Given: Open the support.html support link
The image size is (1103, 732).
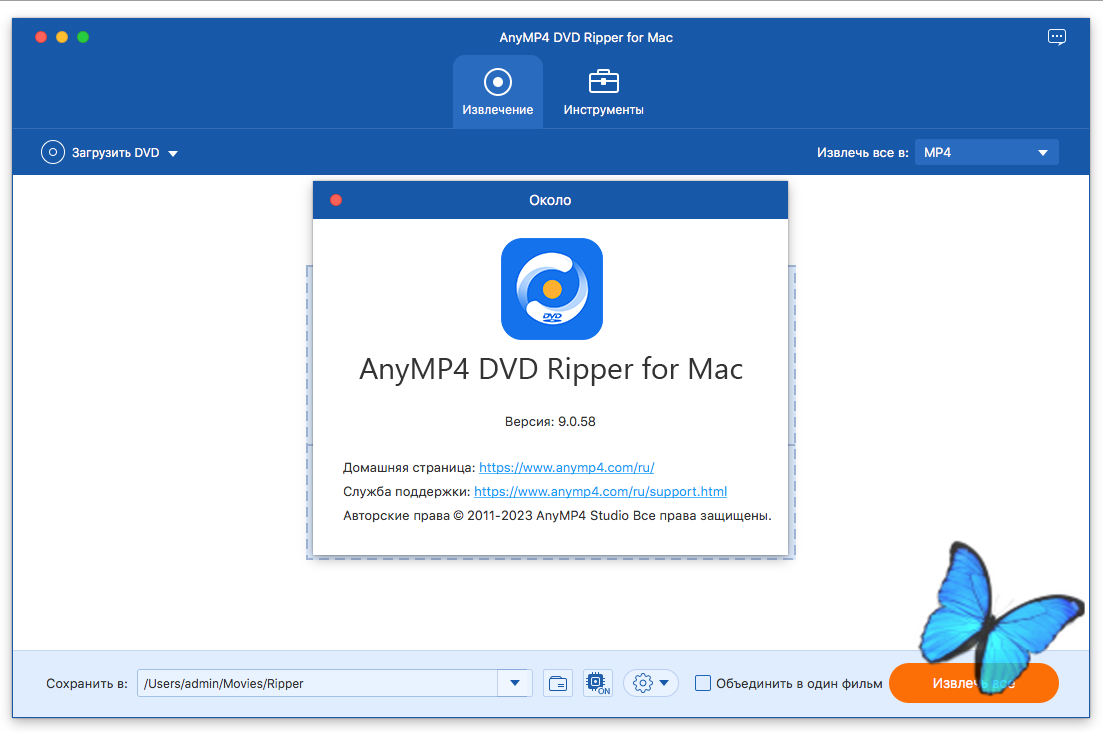Looking at the screenshot, I should pyautogui.click(x=600, y=492).
